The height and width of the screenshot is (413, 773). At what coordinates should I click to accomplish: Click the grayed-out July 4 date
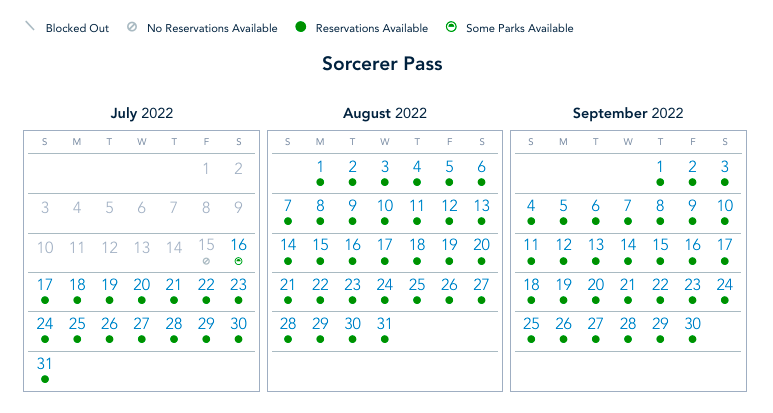click(77, 207)
